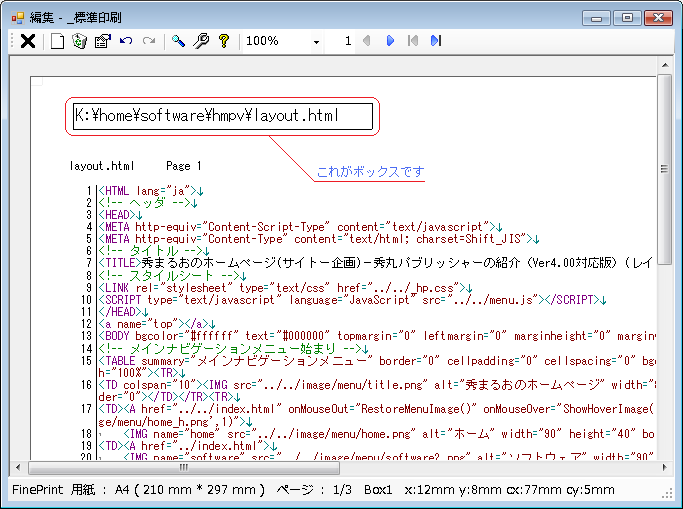Click the これがボックスです callout label

point(370,172)
